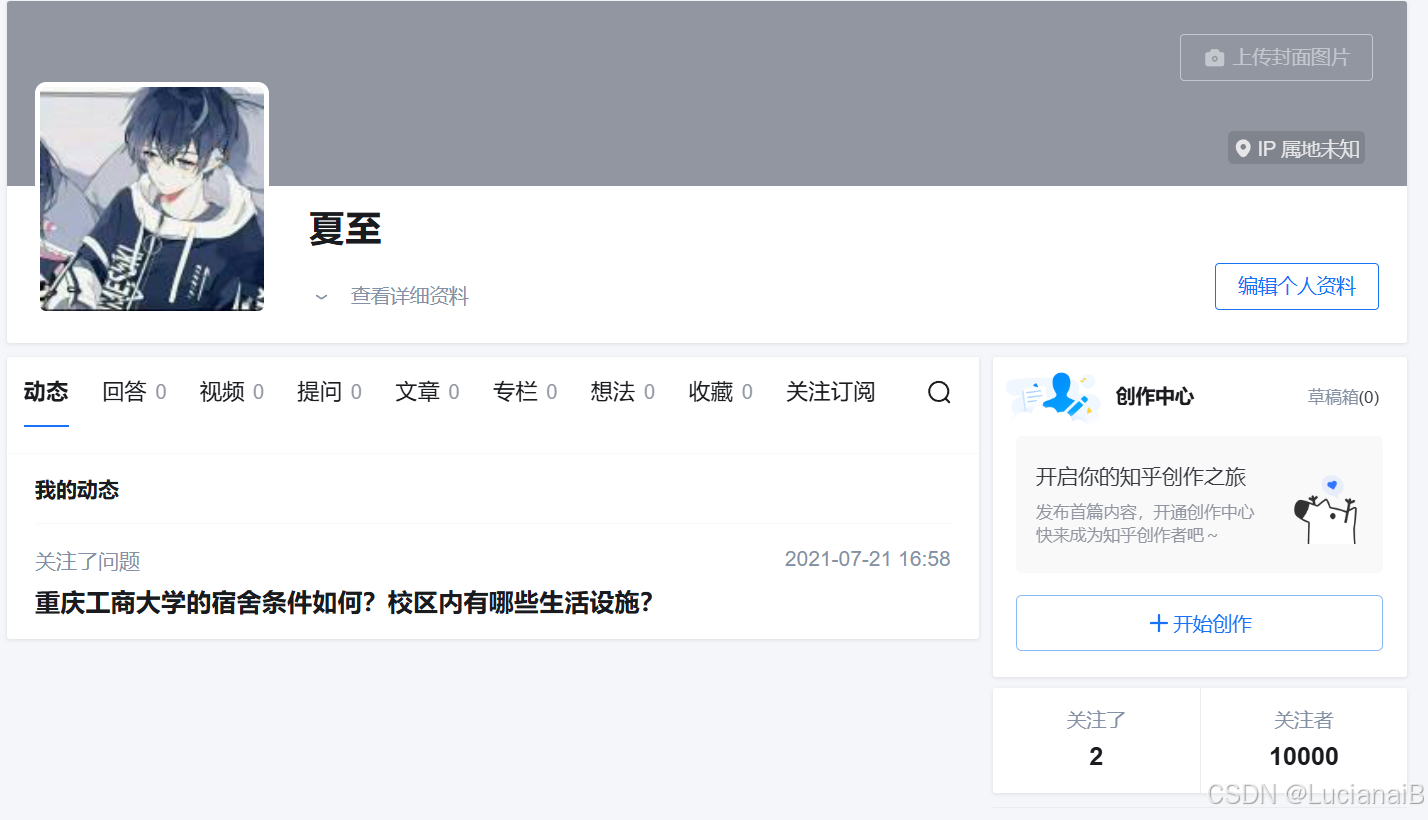1428x820 pixels.
Task: Click the 创作中心 illustration icon
Action: [x=1053, y=396]
